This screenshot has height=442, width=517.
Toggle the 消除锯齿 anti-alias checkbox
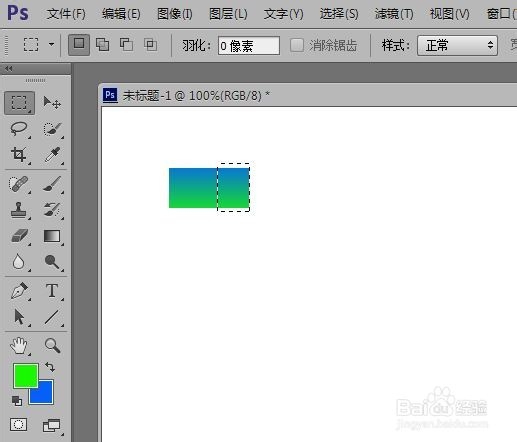pyautogui.click(x=297, y=45)
